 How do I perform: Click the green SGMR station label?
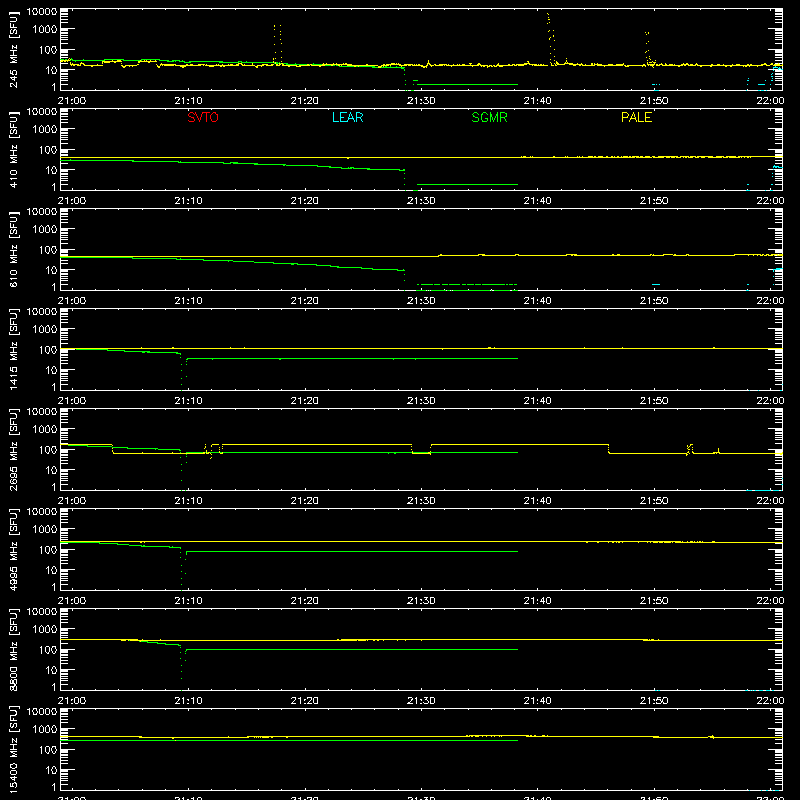click(x=489, y=117)
